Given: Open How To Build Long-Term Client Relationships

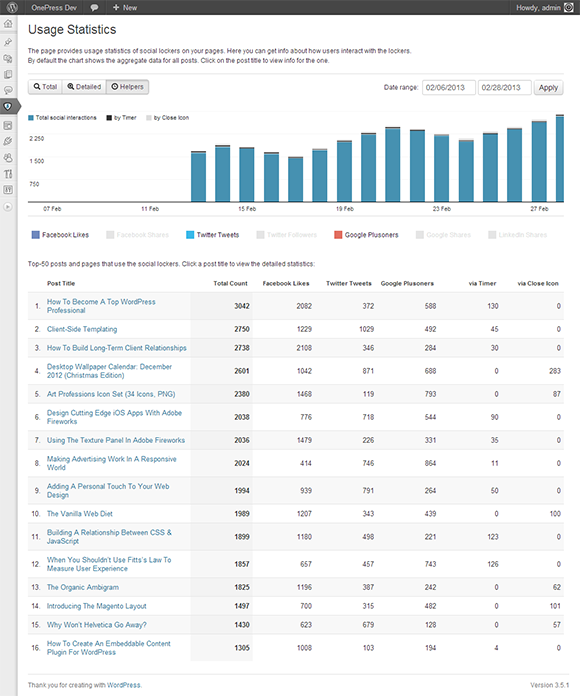Looking at the screenshot, I should point(117,348).
